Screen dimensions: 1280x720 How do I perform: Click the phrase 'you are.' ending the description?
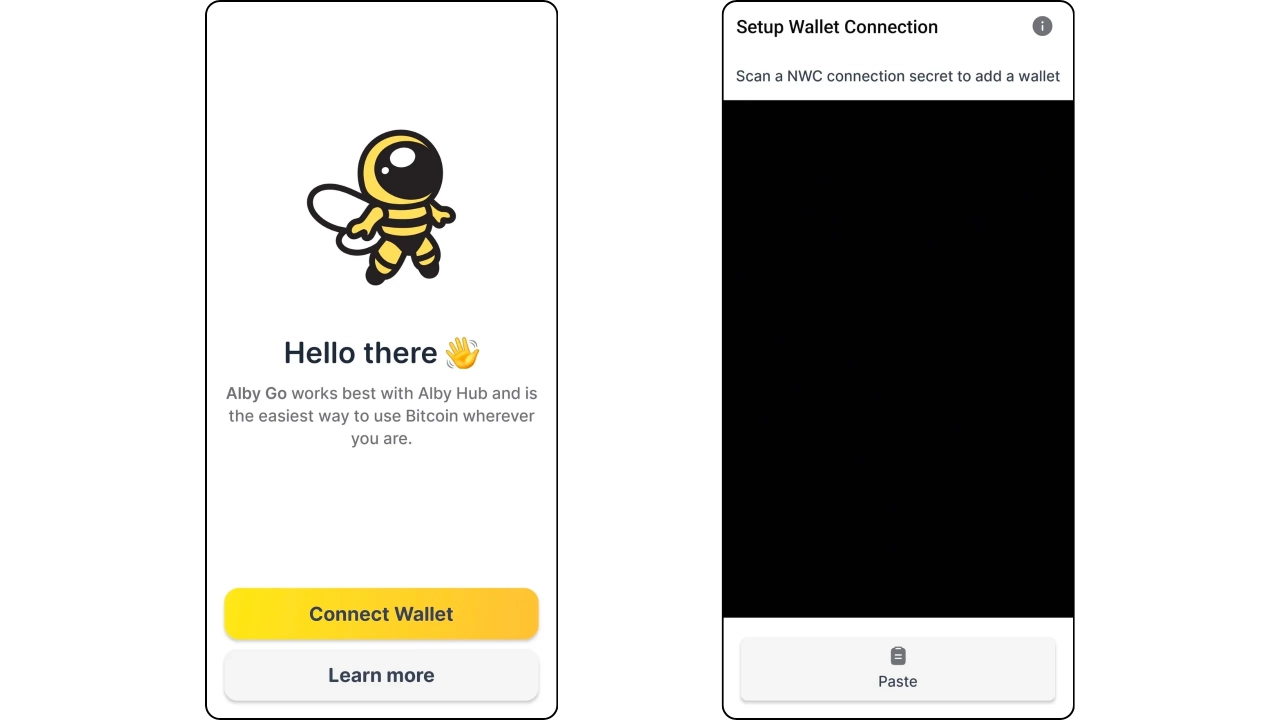point(381,438)
